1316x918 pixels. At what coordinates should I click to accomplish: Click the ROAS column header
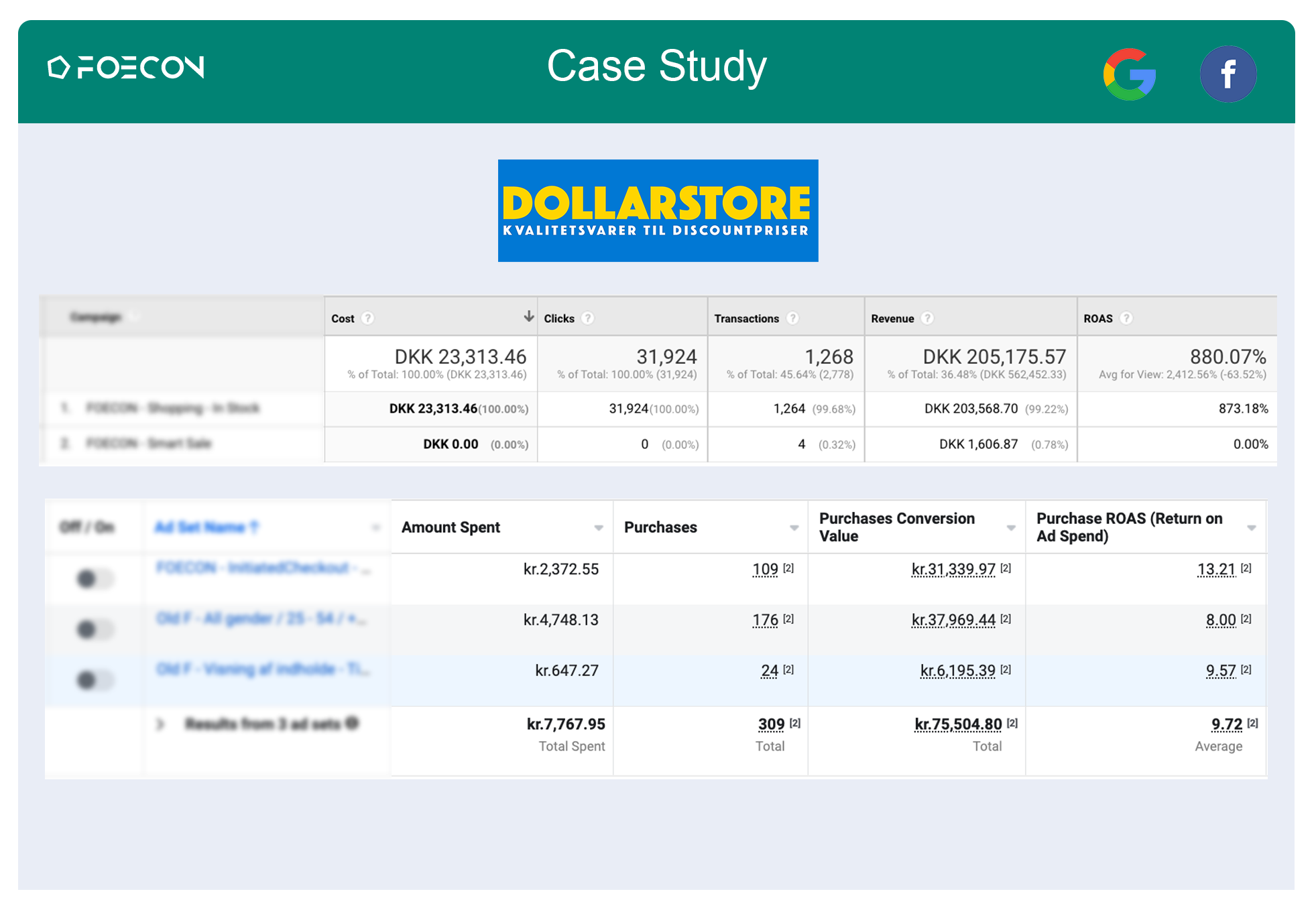(x=1098, y=319)
